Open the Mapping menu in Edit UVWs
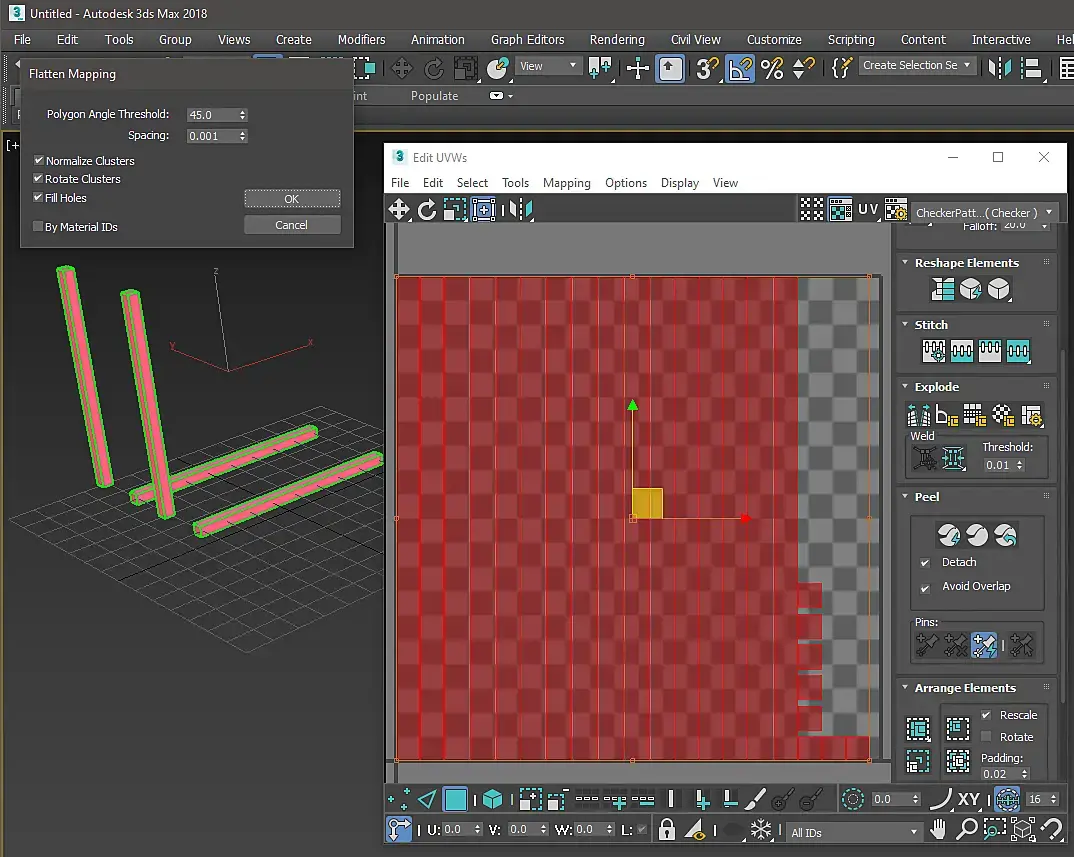This screenshot has height=857, width=1074. 566,183
